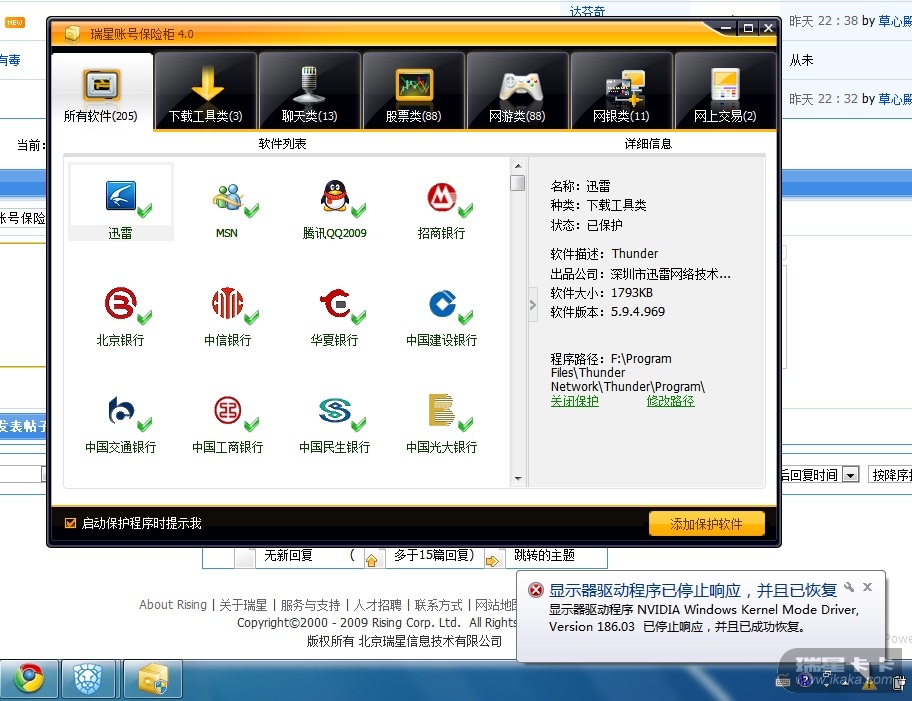
Task: Select the 北京银行 bank icon
Action: click(120, 303)
